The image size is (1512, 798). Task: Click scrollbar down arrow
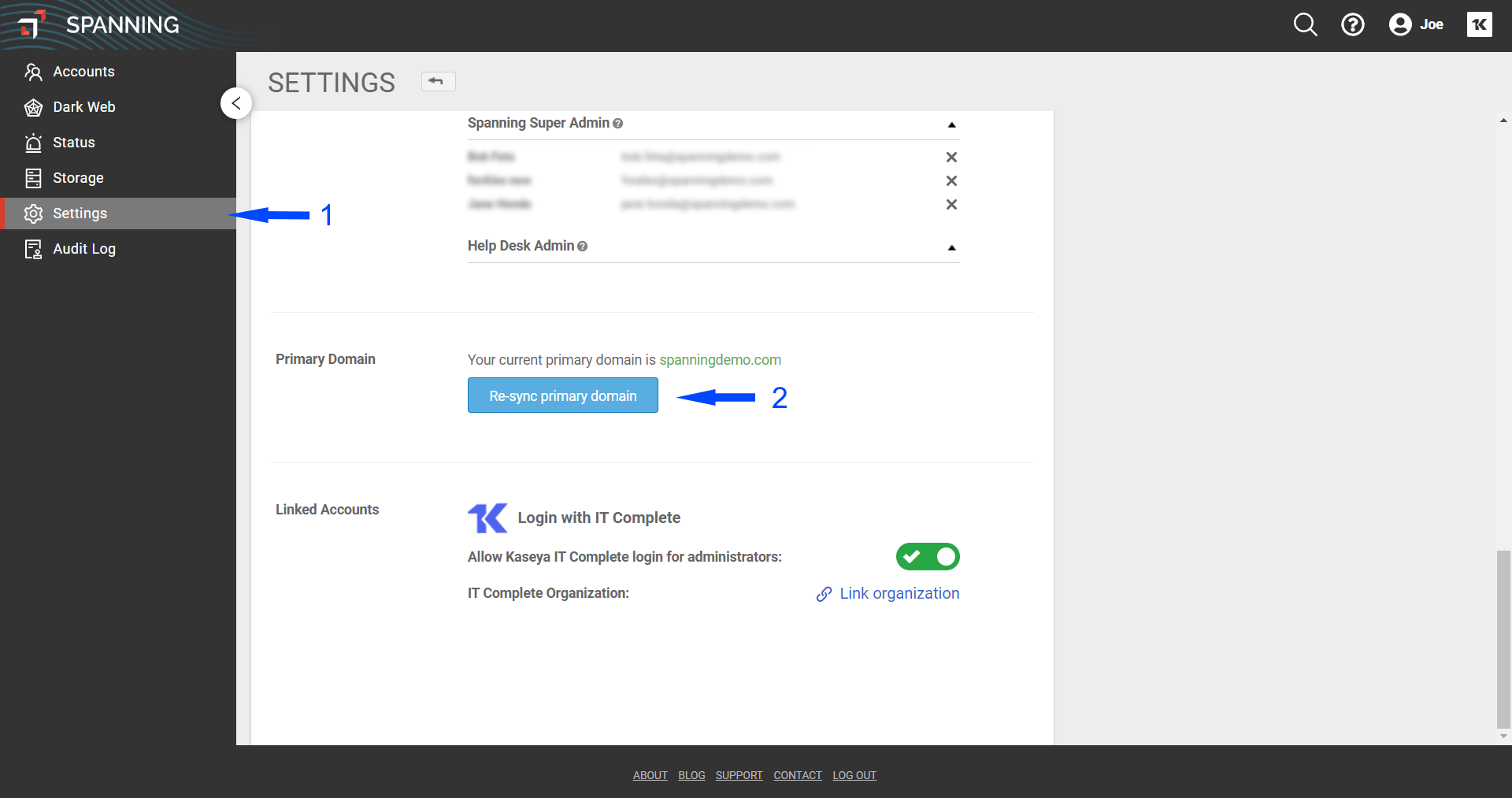point(1503,737)
